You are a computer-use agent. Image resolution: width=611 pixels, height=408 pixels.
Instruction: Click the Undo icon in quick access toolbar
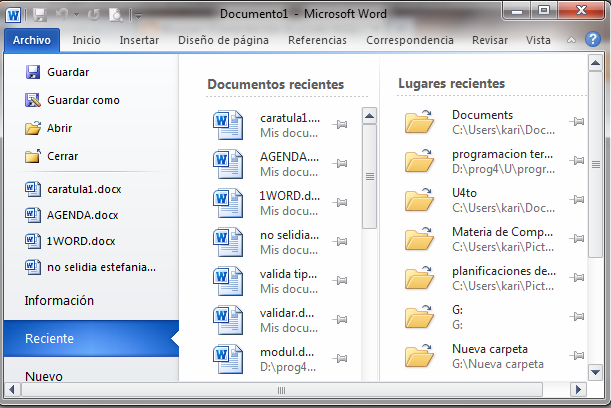coord(62,14)
